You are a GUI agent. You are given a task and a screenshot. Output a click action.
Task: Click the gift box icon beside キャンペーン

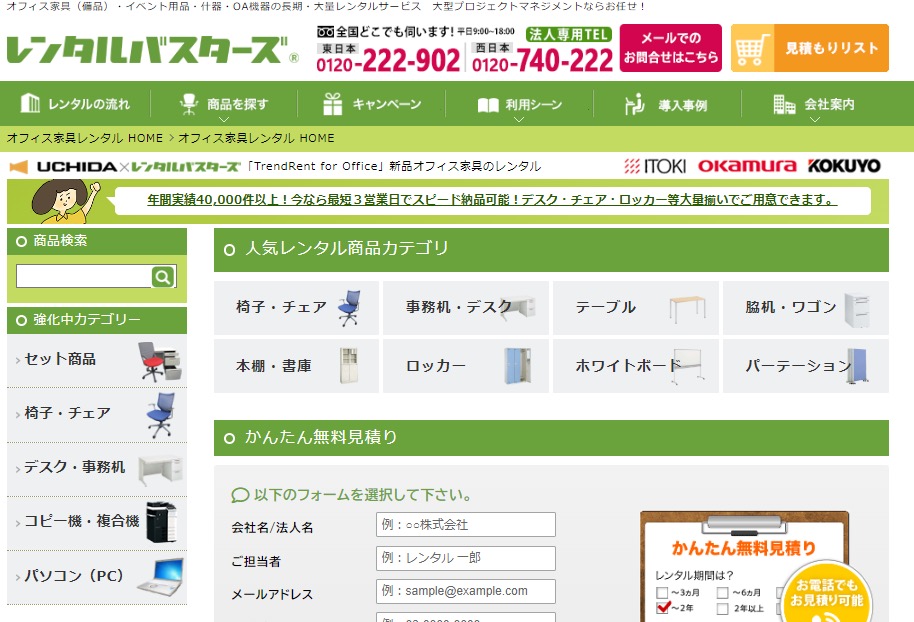[x=333, y=104]
